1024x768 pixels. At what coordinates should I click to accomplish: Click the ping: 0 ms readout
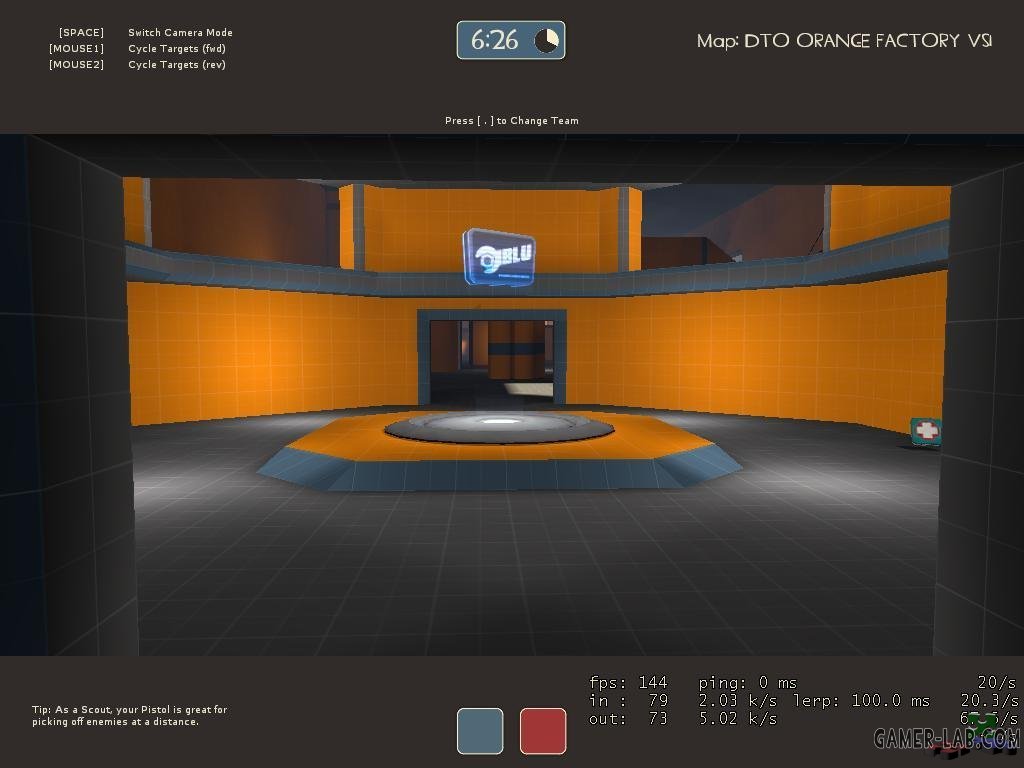[748, 683]
